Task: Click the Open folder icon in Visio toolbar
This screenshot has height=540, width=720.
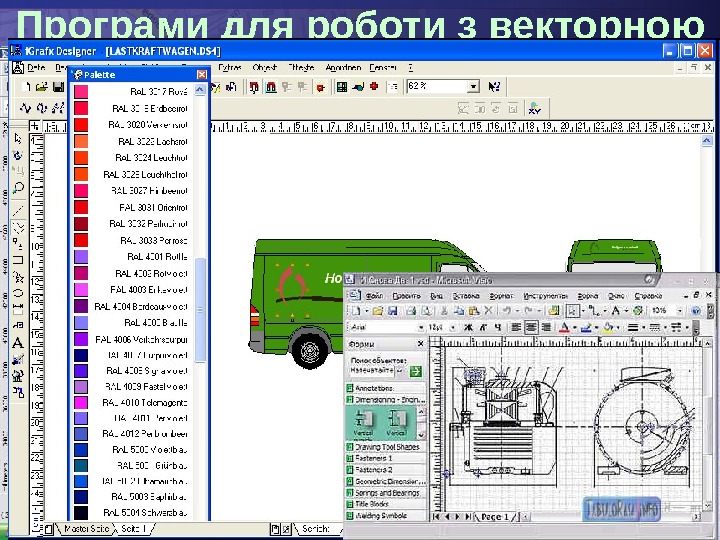Action: pos(377,311)
